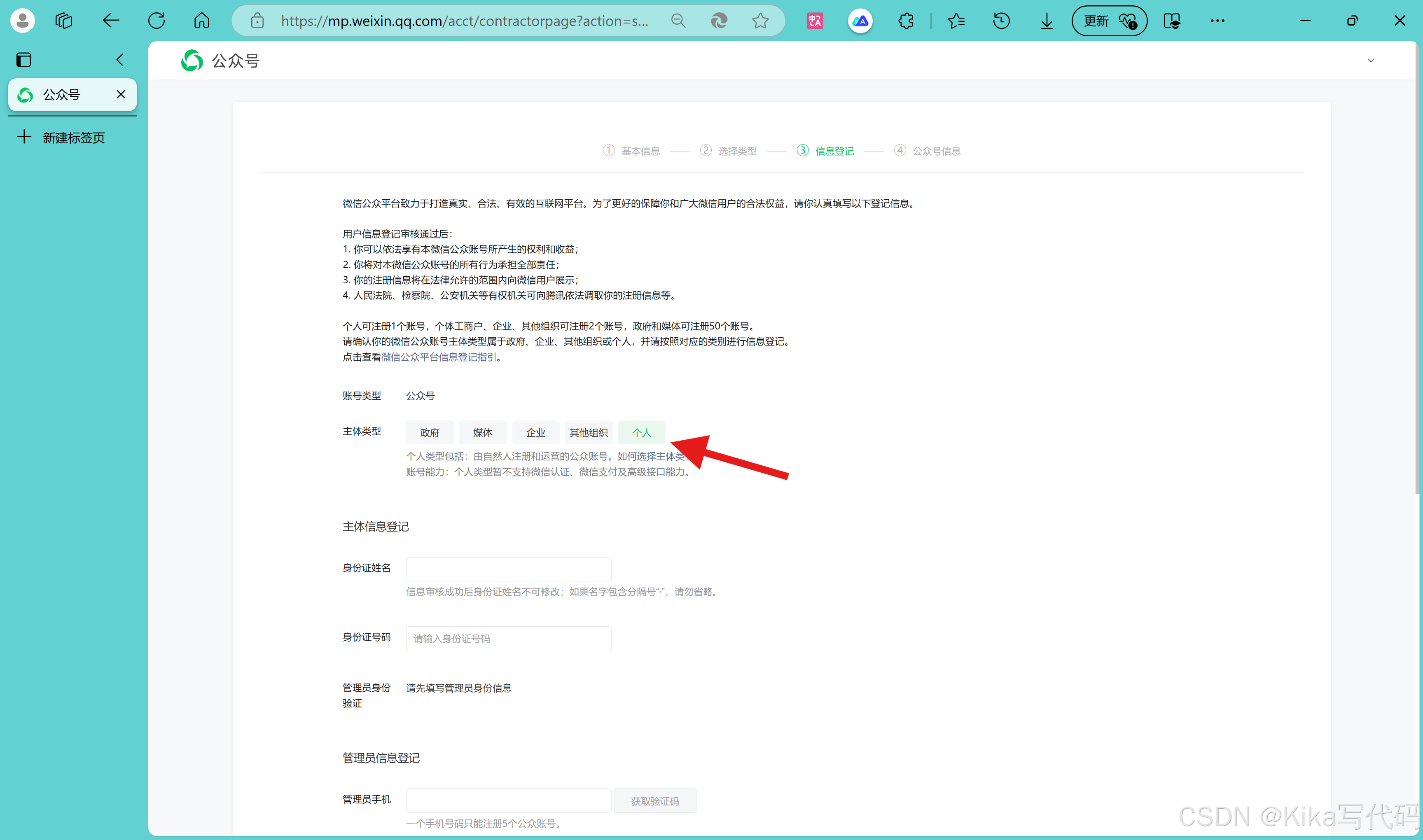
Task: Open browser settings and more menu
Action: (x=1217, y=21)
